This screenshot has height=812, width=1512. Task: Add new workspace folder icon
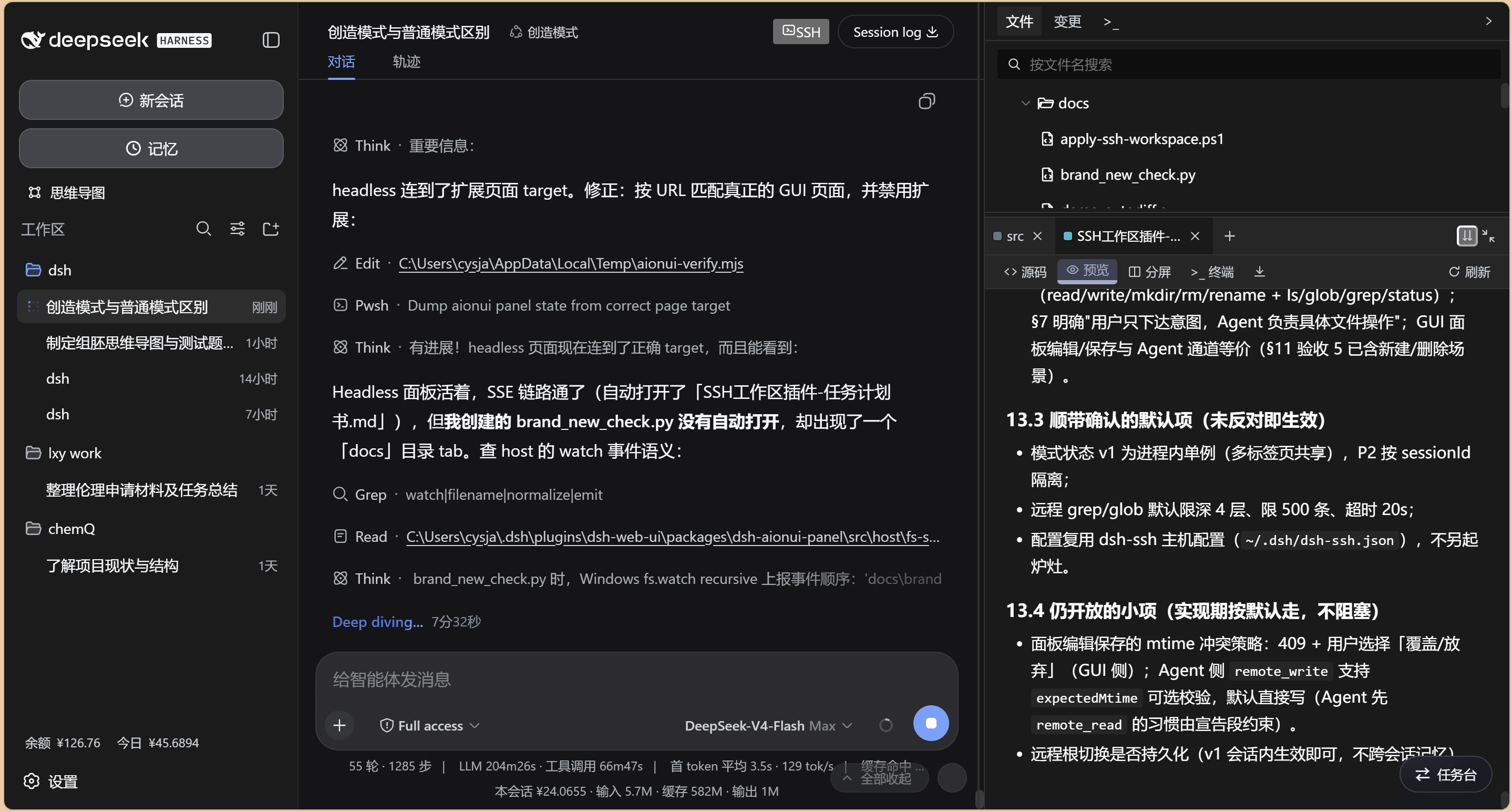(271, 229)
